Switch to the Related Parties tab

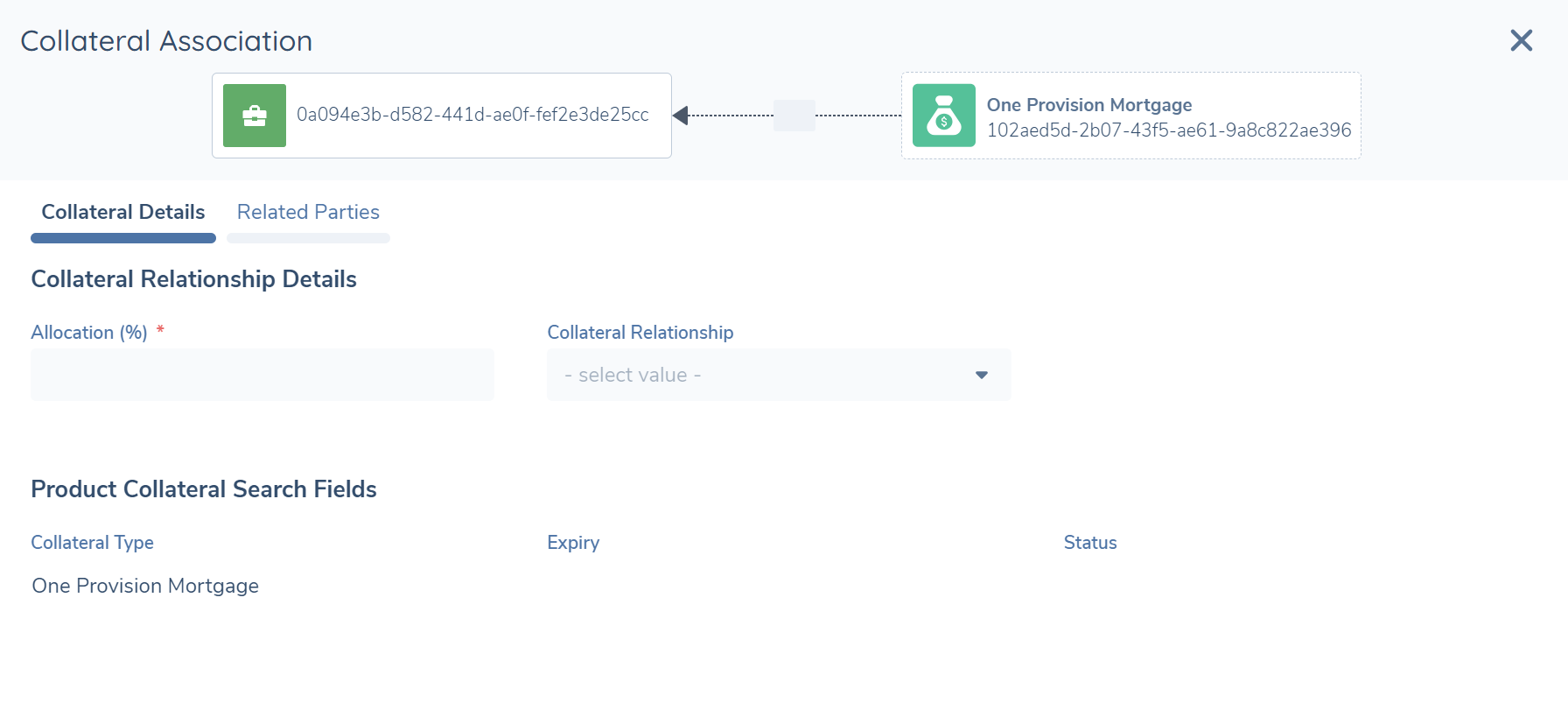(x=308, y=213)
